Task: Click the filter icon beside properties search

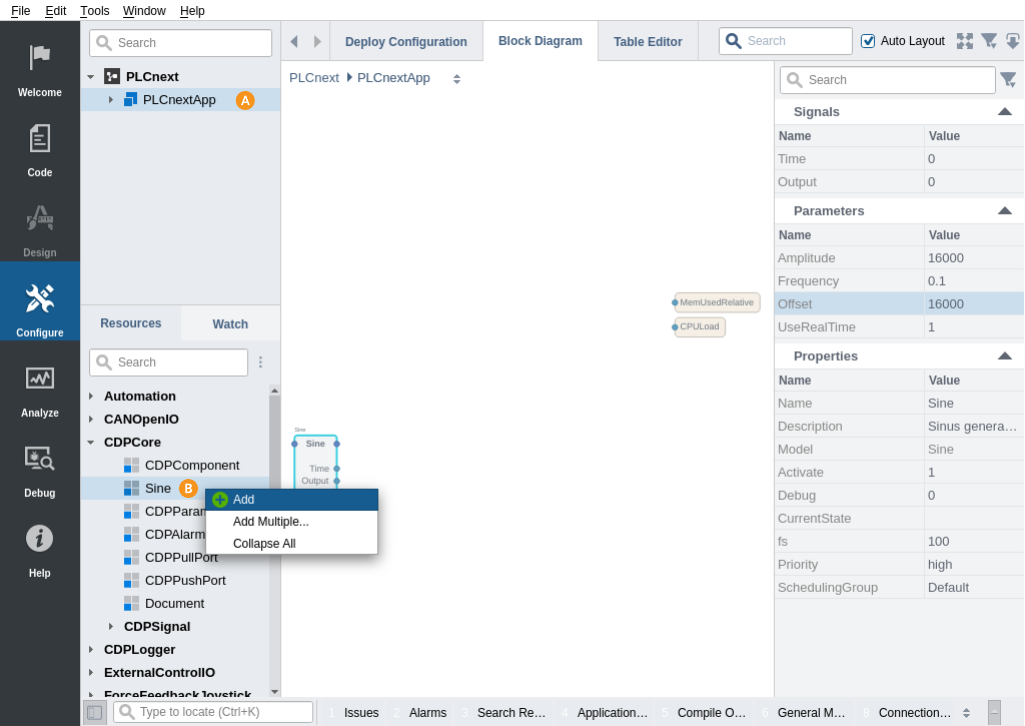Action: (1008, 80)
